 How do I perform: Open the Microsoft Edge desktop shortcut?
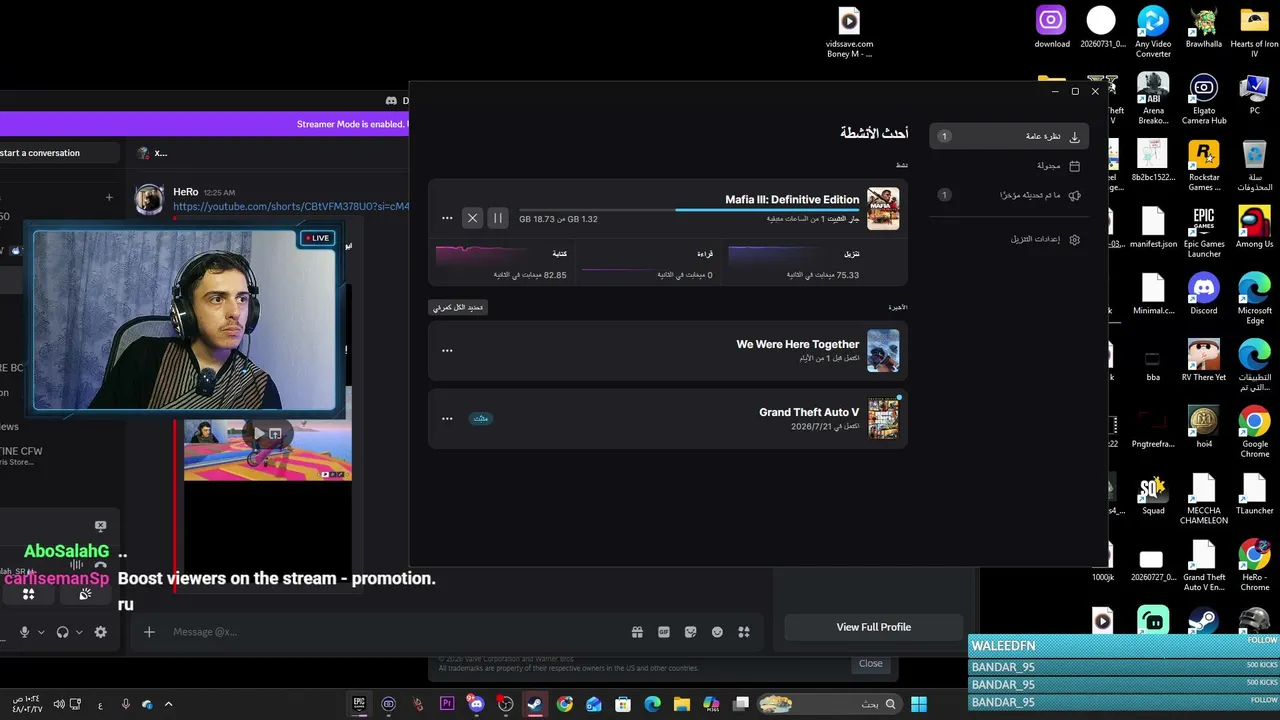[1254, 300]
